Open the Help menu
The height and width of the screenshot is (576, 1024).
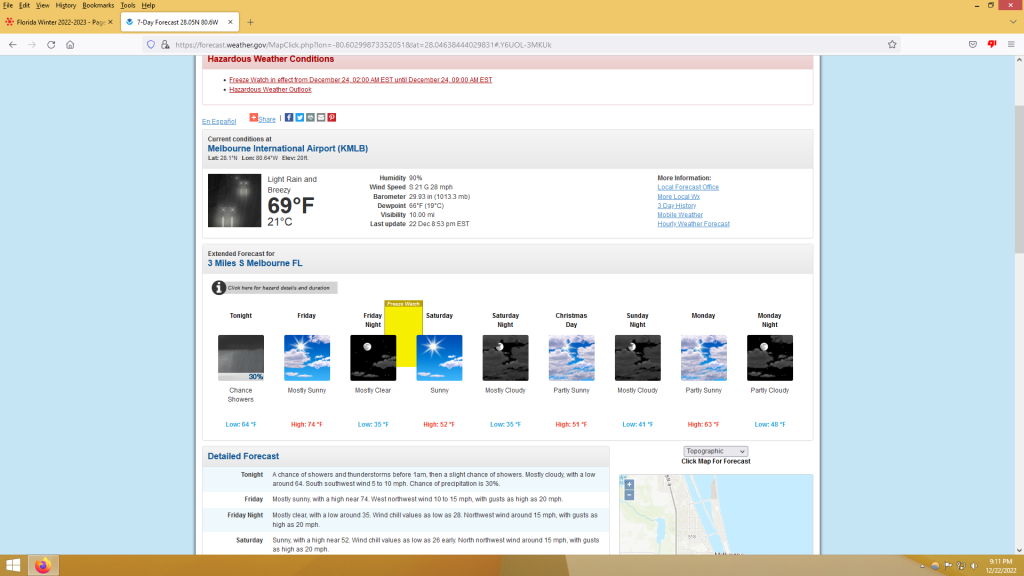[148, 5]
